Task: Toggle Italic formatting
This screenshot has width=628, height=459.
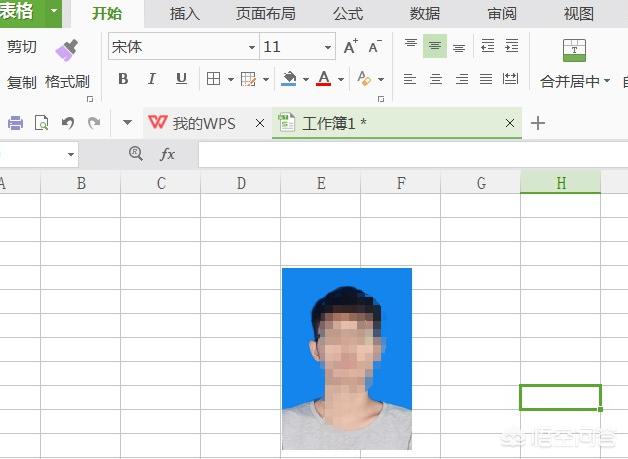Action: click(151, 79)
